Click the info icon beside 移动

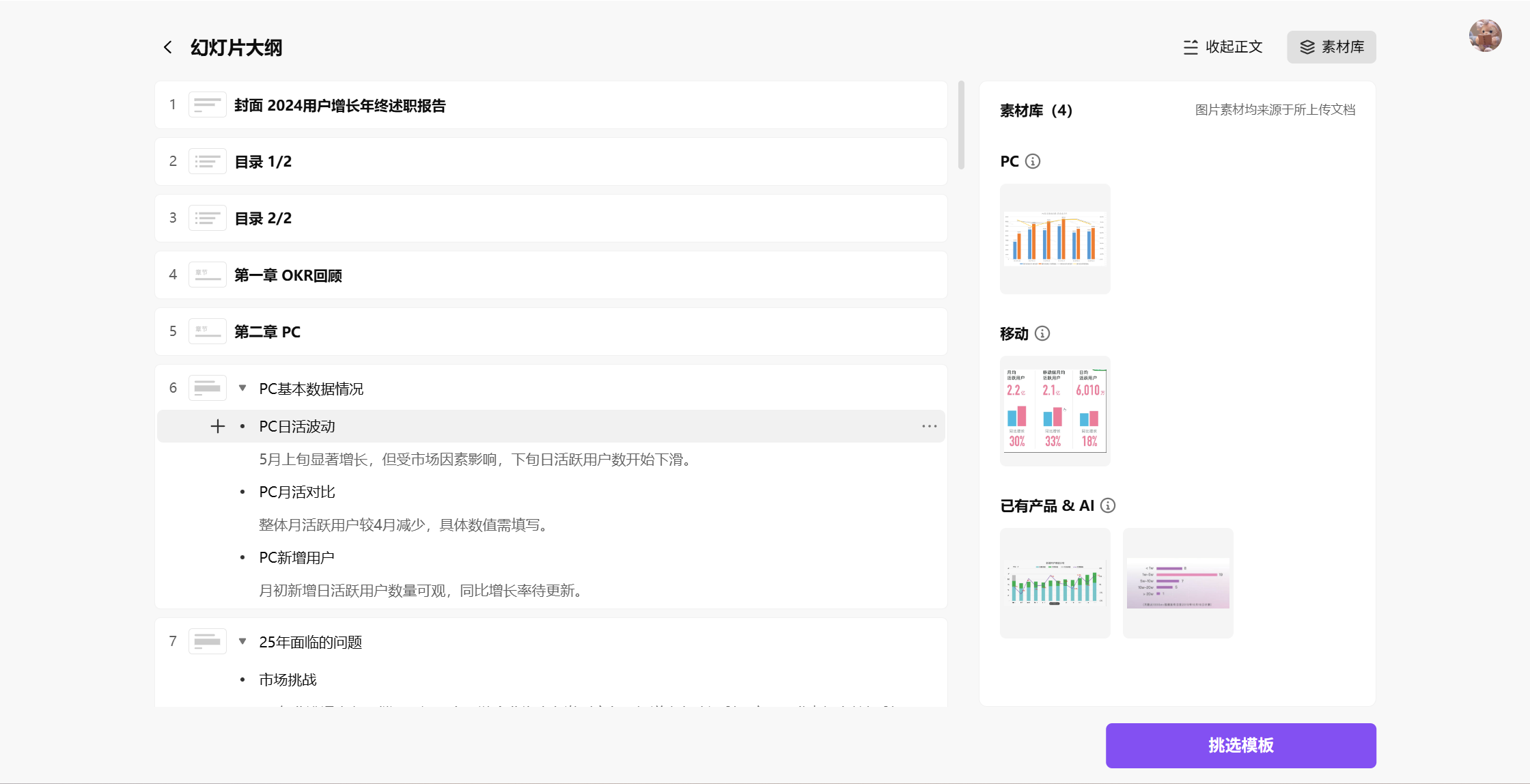tap(1042, 333)
